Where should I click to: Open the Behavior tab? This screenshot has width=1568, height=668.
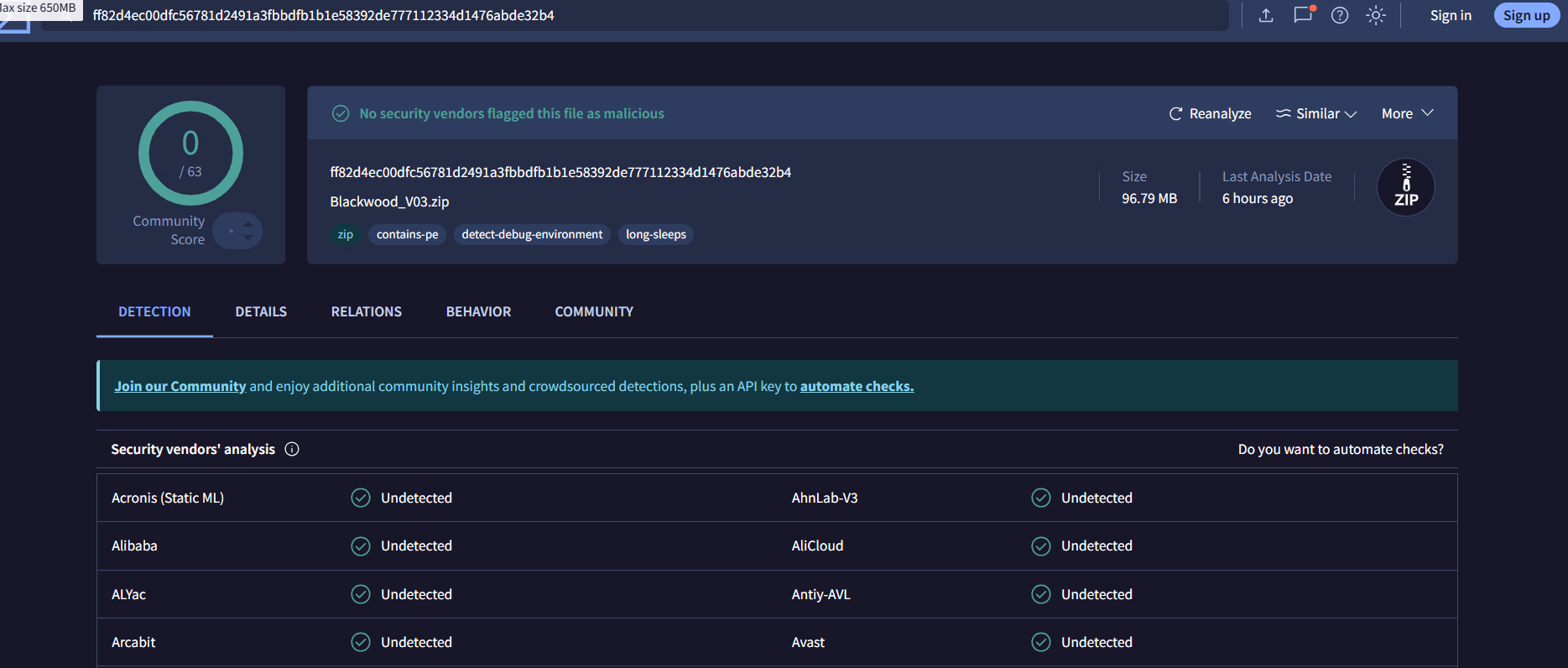478,311
